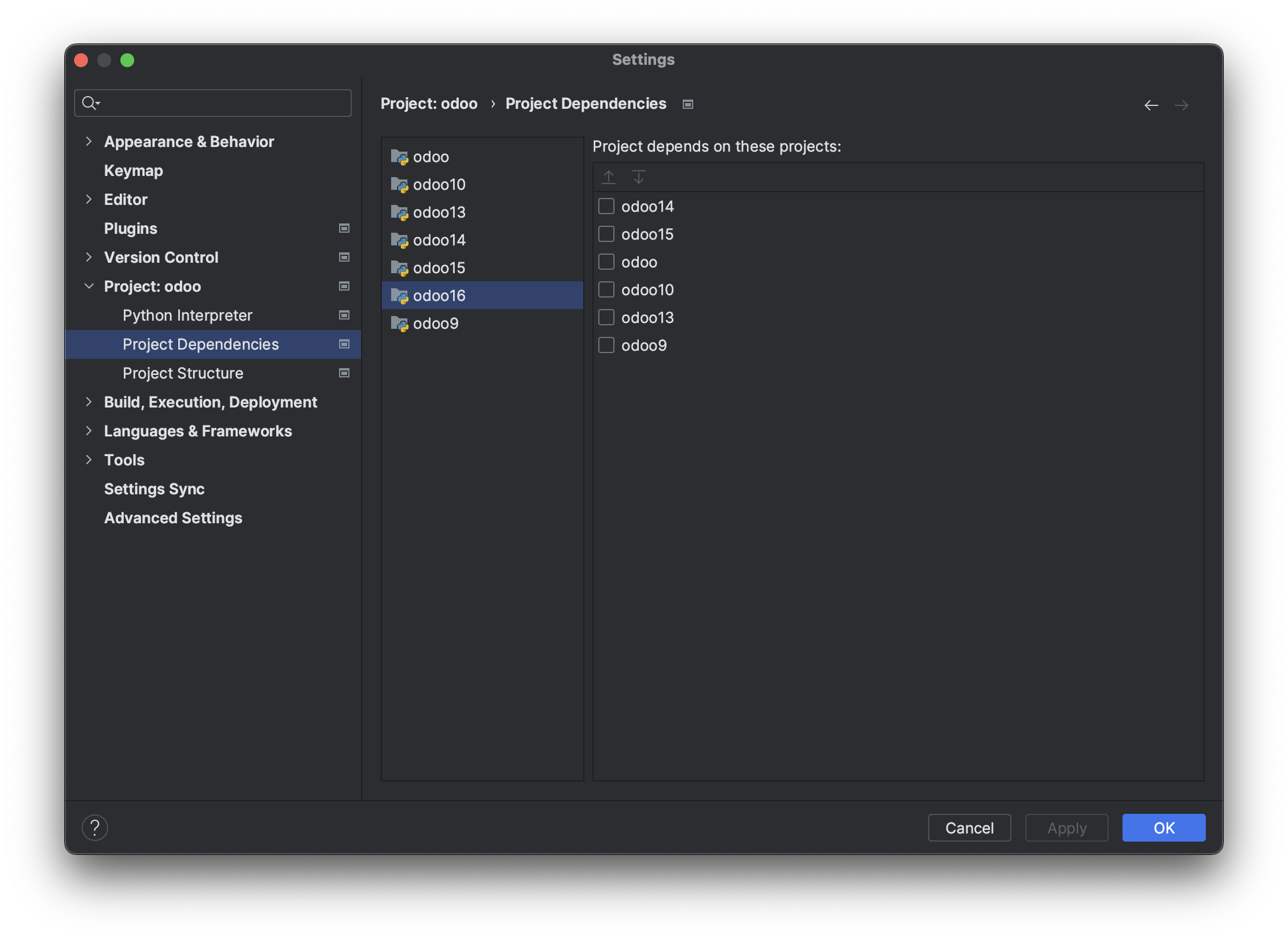Expand the Appearance & Behavior section

click(89, 141)
